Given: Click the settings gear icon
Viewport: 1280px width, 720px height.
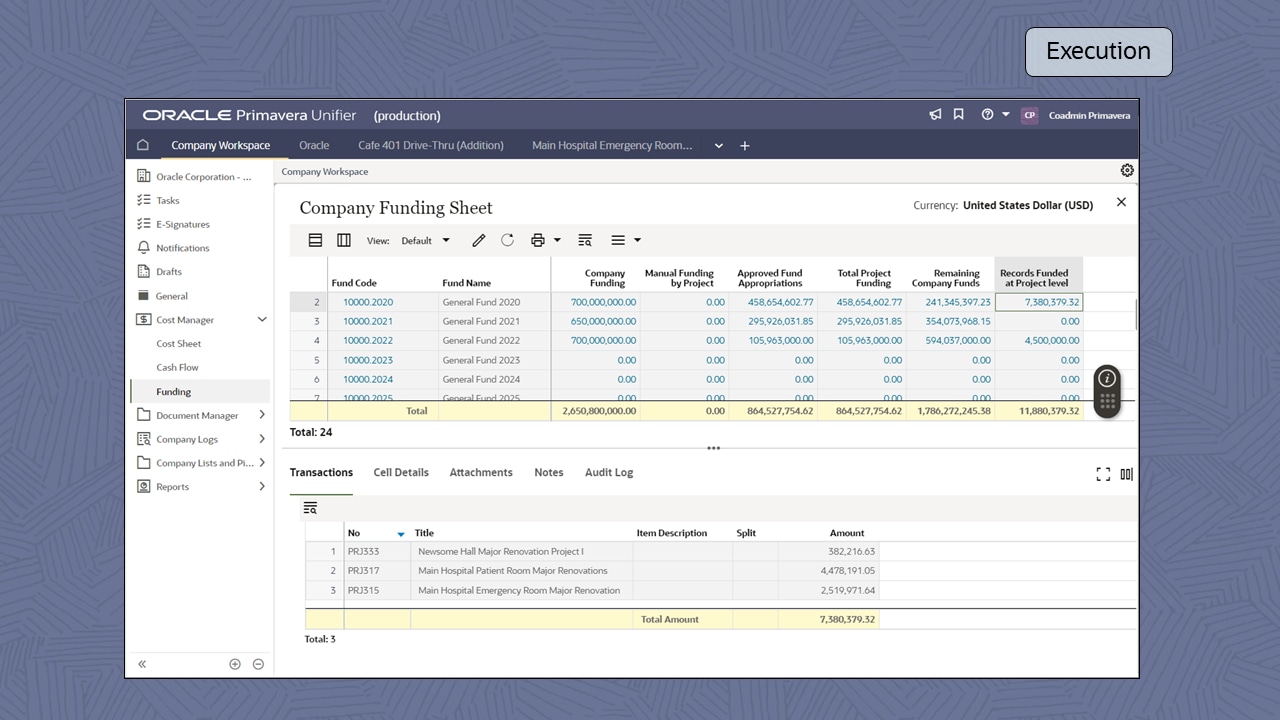Looking at the screenshot, I should click(x=1127, y=171).
